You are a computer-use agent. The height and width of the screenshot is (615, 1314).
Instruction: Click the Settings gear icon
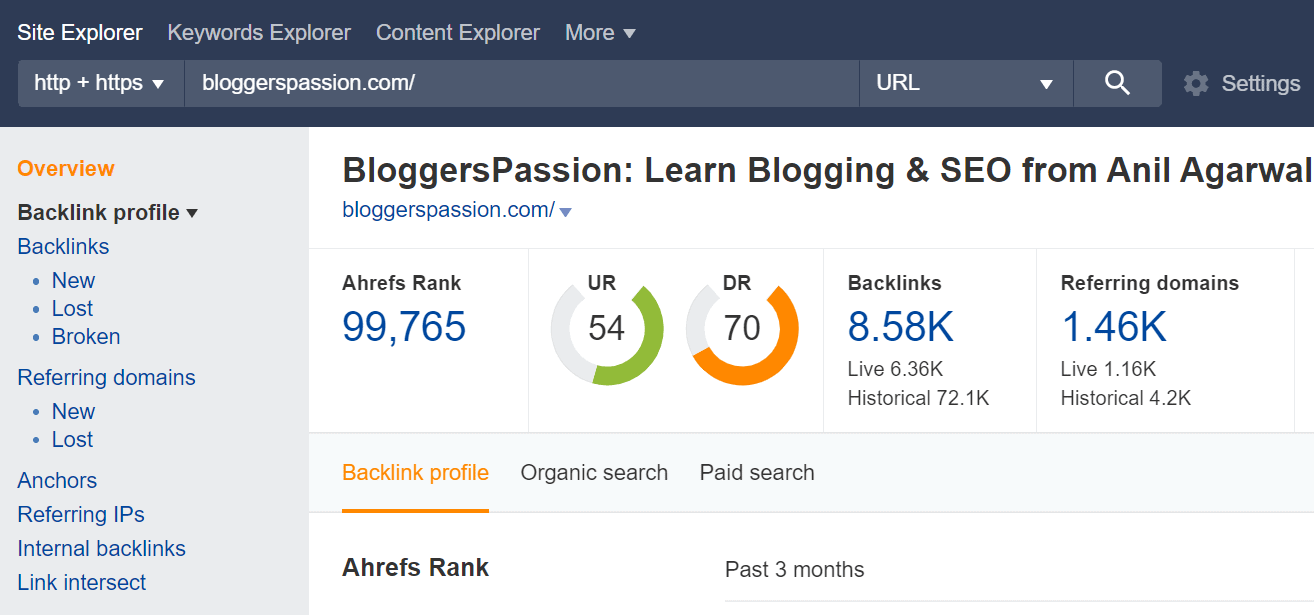point(1196,83)
